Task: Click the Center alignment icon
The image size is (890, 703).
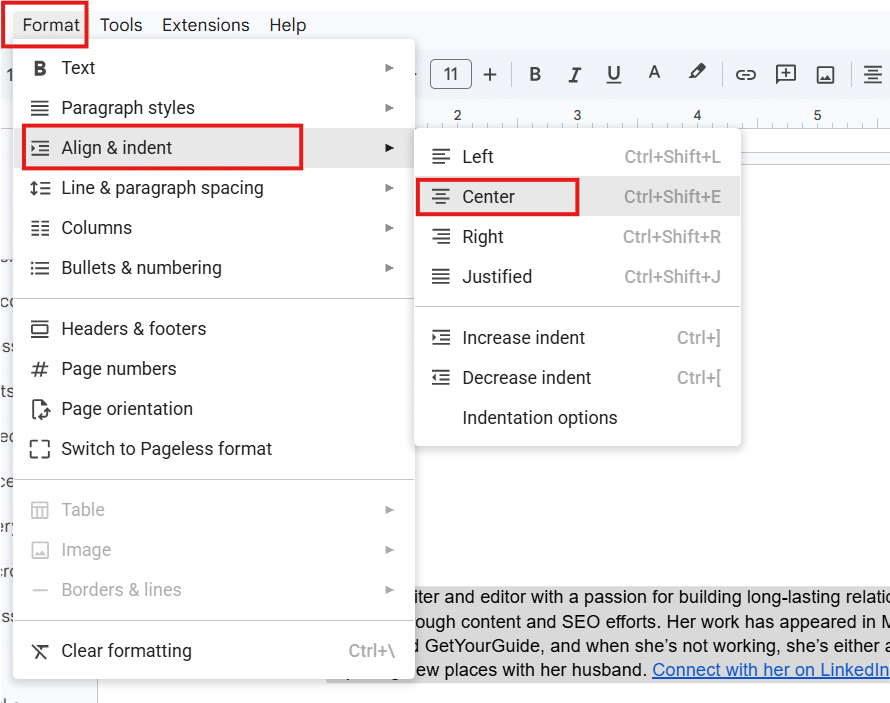Action: coord(440,196)
